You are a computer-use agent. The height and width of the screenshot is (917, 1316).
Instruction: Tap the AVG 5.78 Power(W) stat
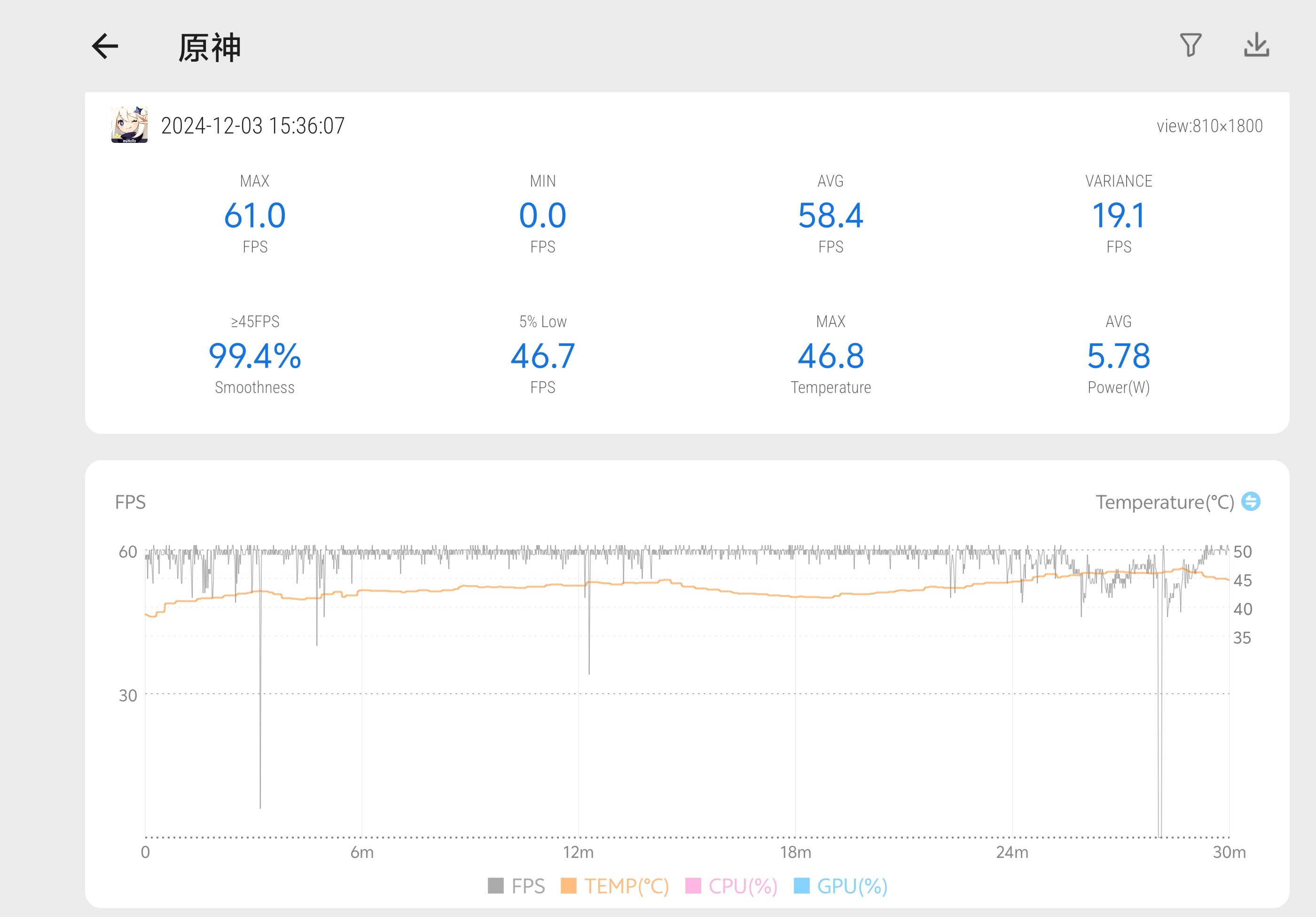pyautogui.click(x=1118, y=356)
